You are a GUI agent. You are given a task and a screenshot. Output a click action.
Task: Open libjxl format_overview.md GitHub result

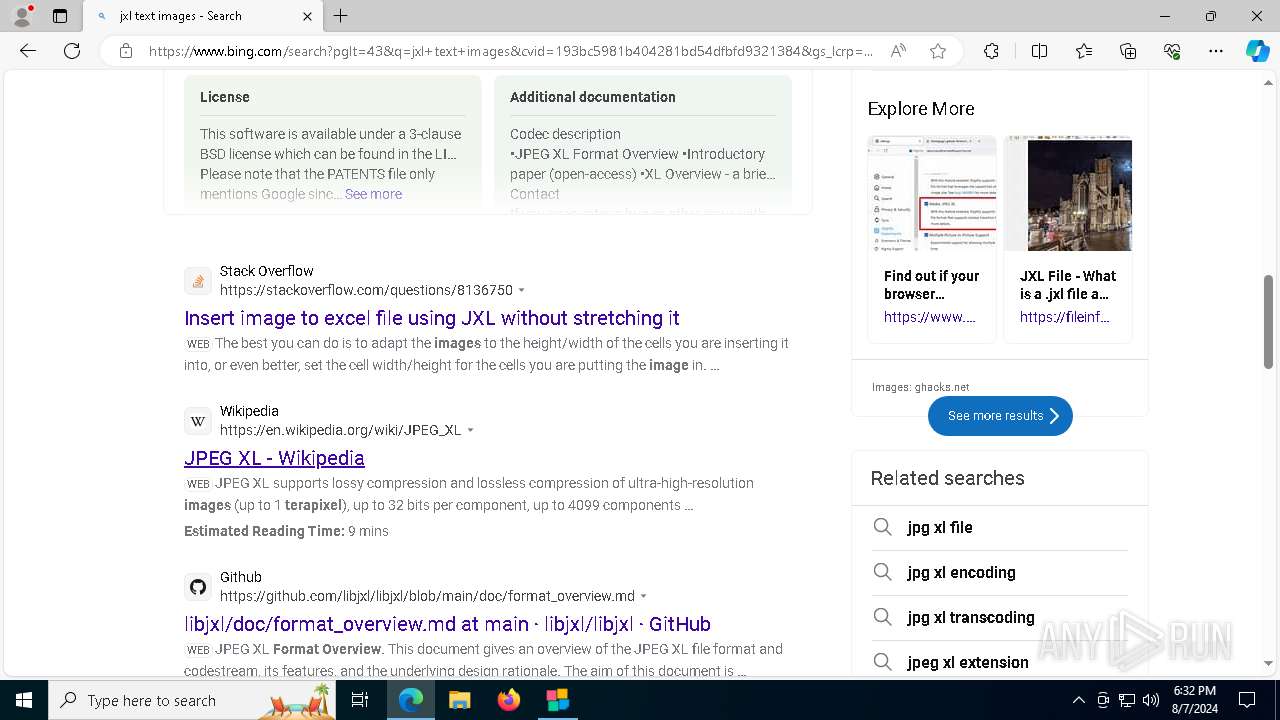coord(447,624)
